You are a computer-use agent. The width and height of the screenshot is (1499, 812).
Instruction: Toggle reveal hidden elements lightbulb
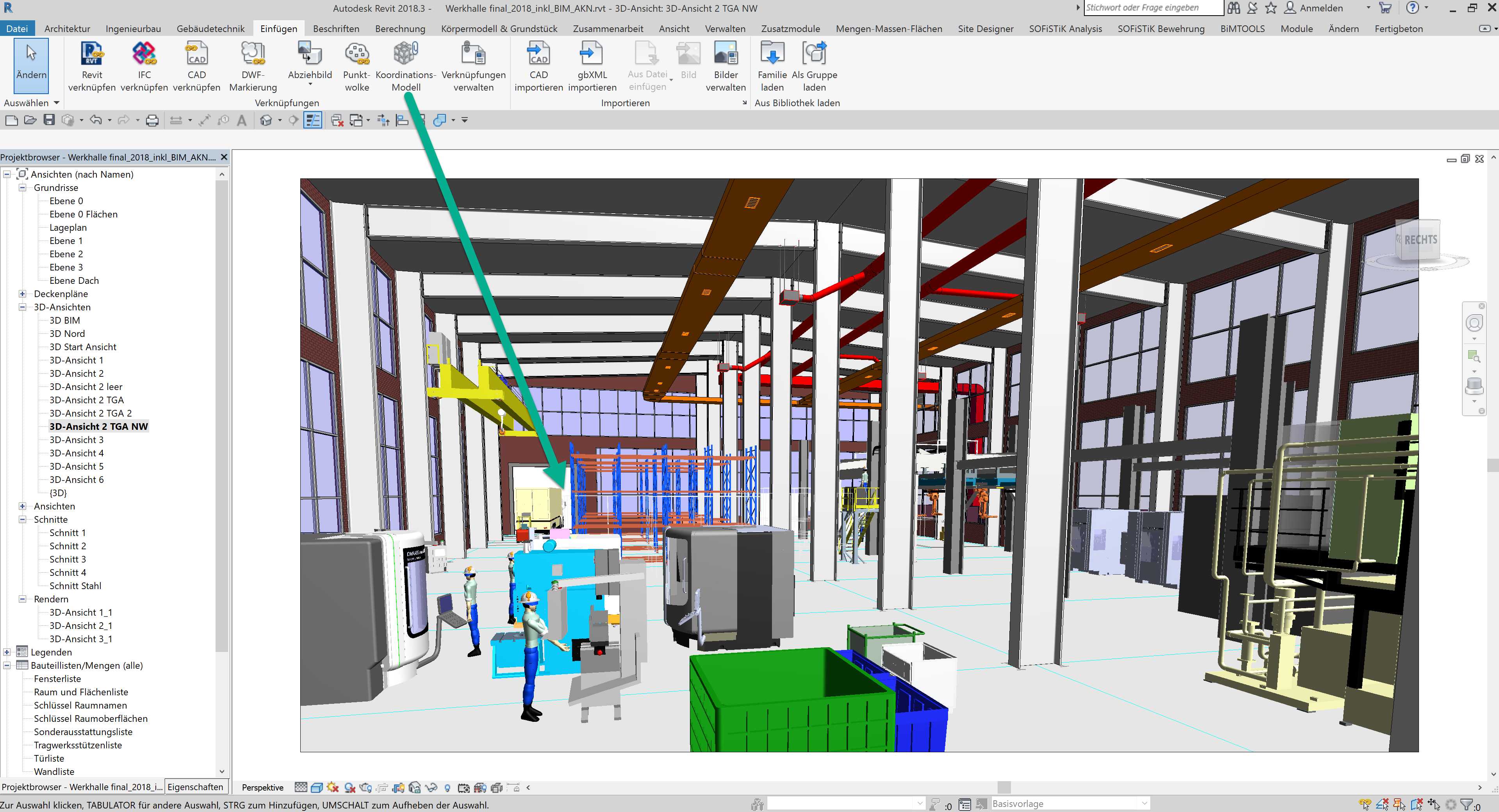click(447, 787)
